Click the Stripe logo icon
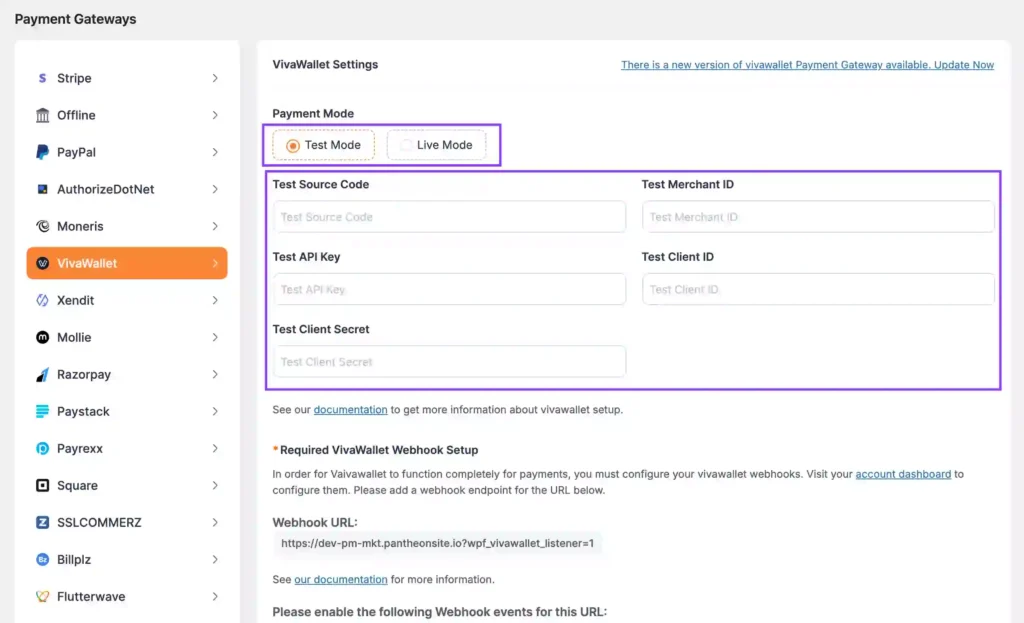 [x=42, y=78]
